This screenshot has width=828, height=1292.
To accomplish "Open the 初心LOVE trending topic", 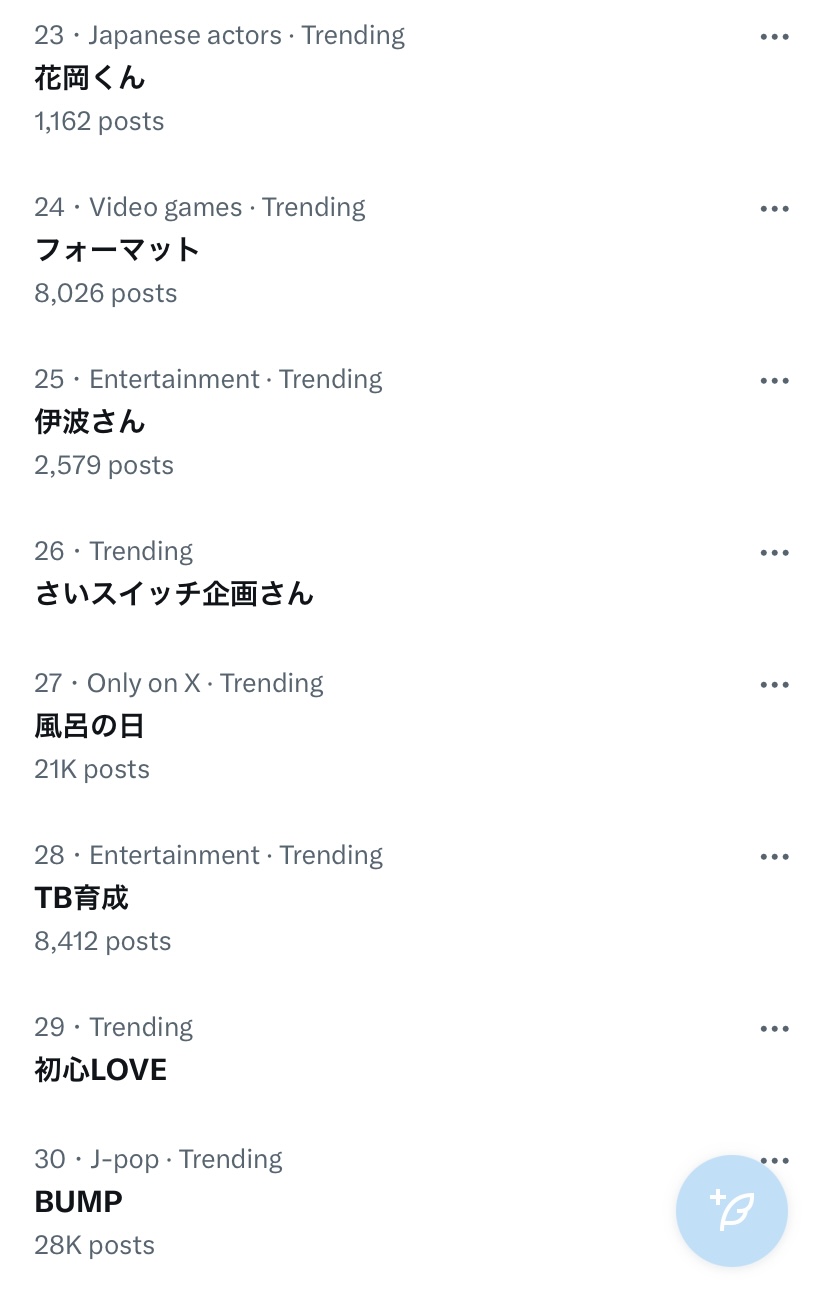I will point(101,1070).
